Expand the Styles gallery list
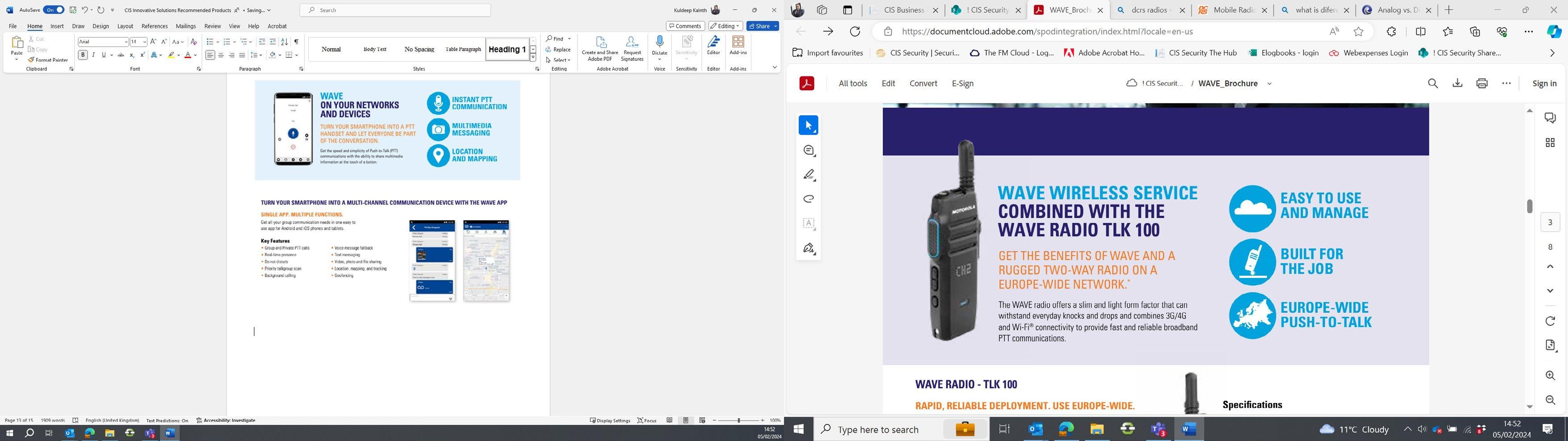This screenshot has width=1568, height=441. (533, 58)
